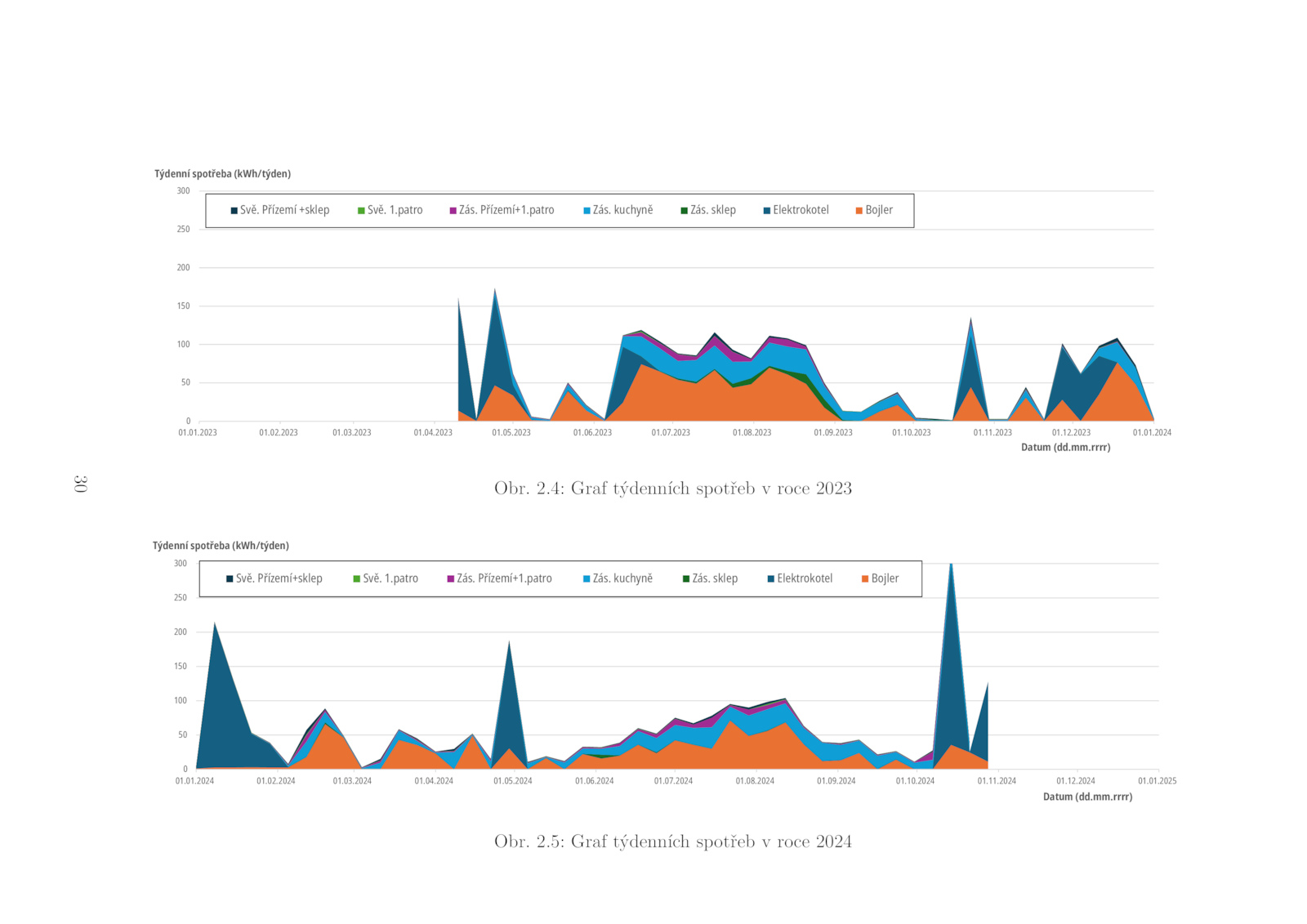Viewport: 1307px width, 924px height.
Task: Click the 2023 chart's Týdenní spotřeba axis title
Action: click(x=222, y=174)
